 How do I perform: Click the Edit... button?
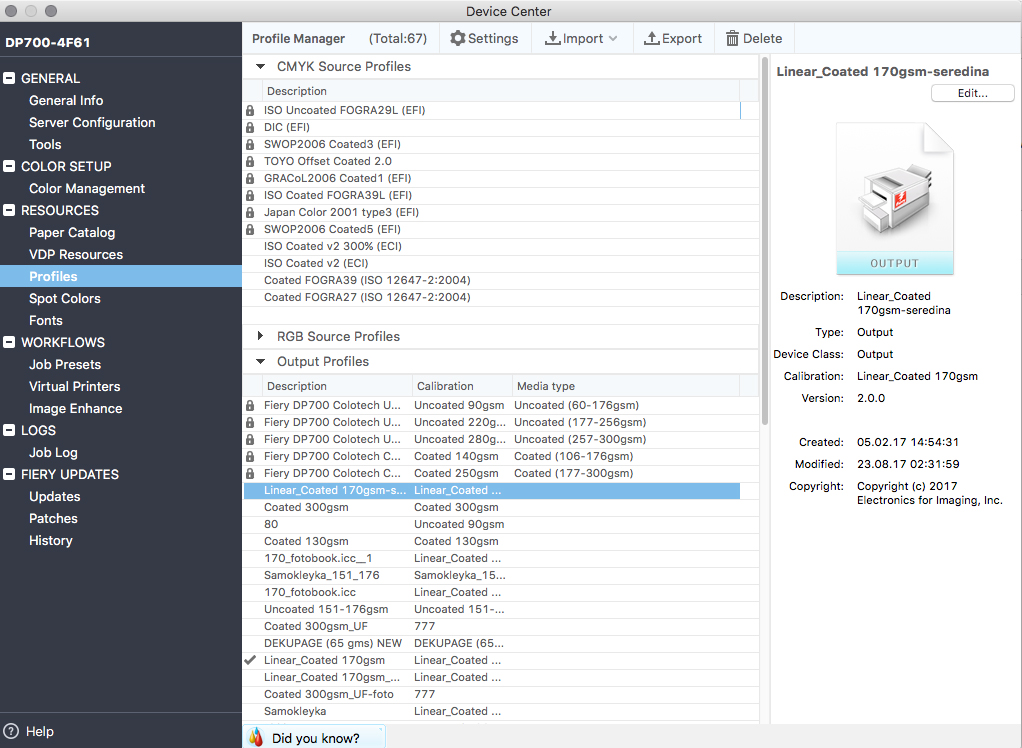click(x=972, y=93)
